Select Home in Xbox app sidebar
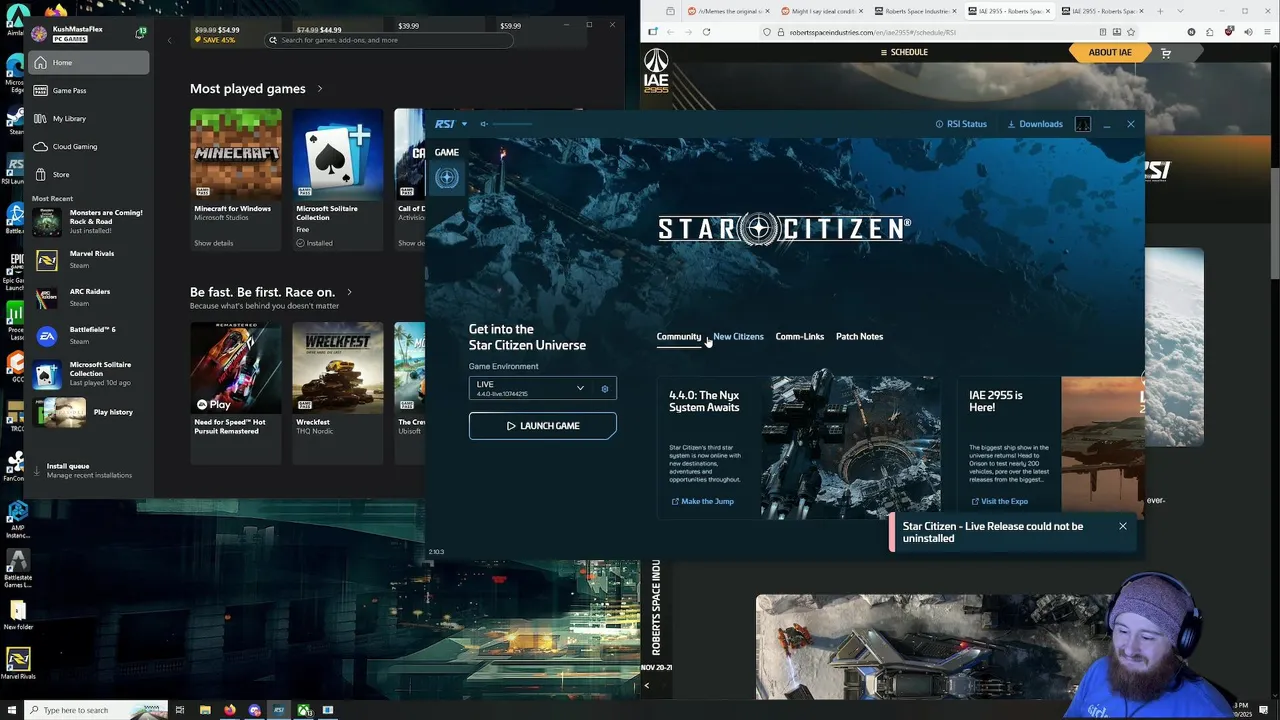The image size is (1280, 720). click(89, 63)
